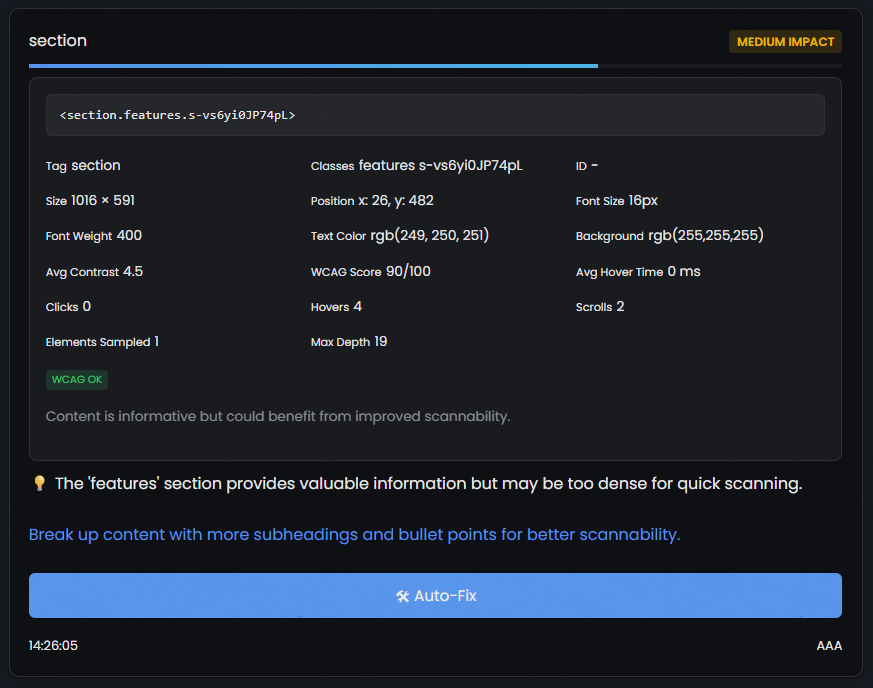Click the Size 1016 × 591 value

click(103, 201)
